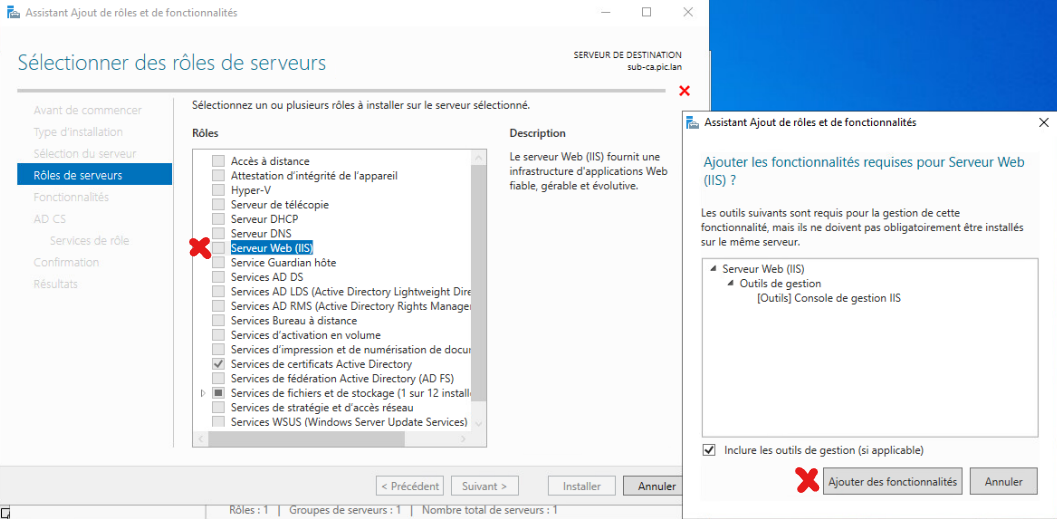Click the wizard icon in main window title bar
This screenshot has height=519, width=1057.
pos(13,12)
